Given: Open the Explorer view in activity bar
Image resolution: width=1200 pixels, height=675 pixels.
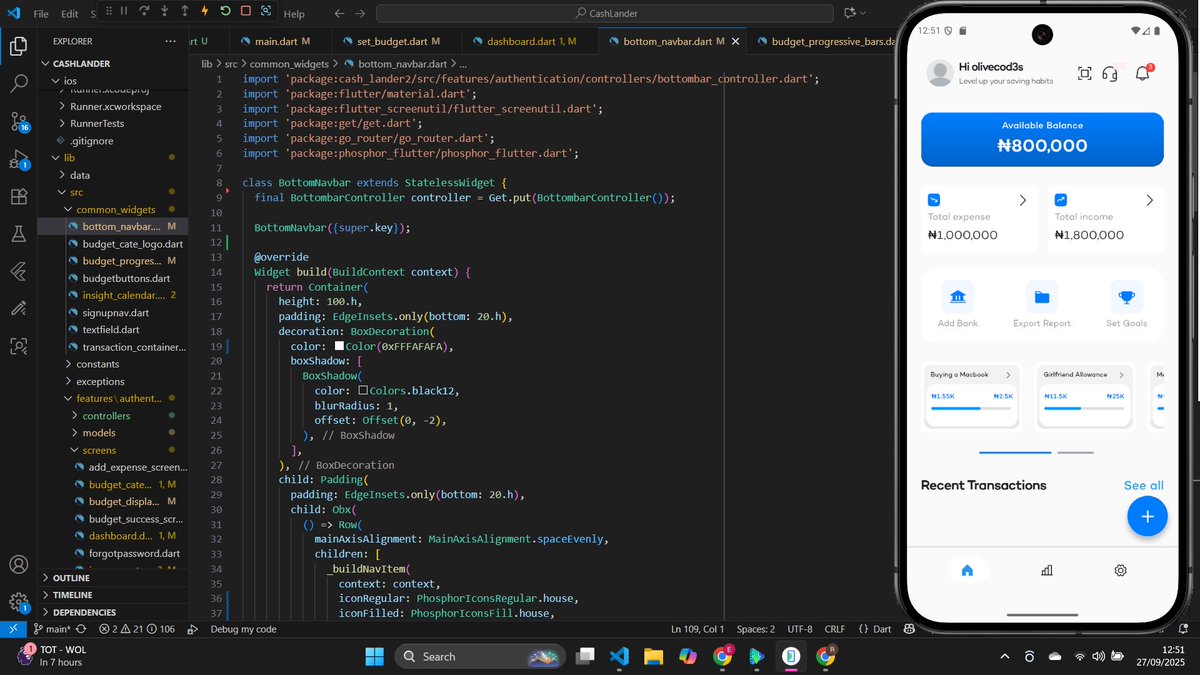Looking at the screenshot, I should click(18, 46).
